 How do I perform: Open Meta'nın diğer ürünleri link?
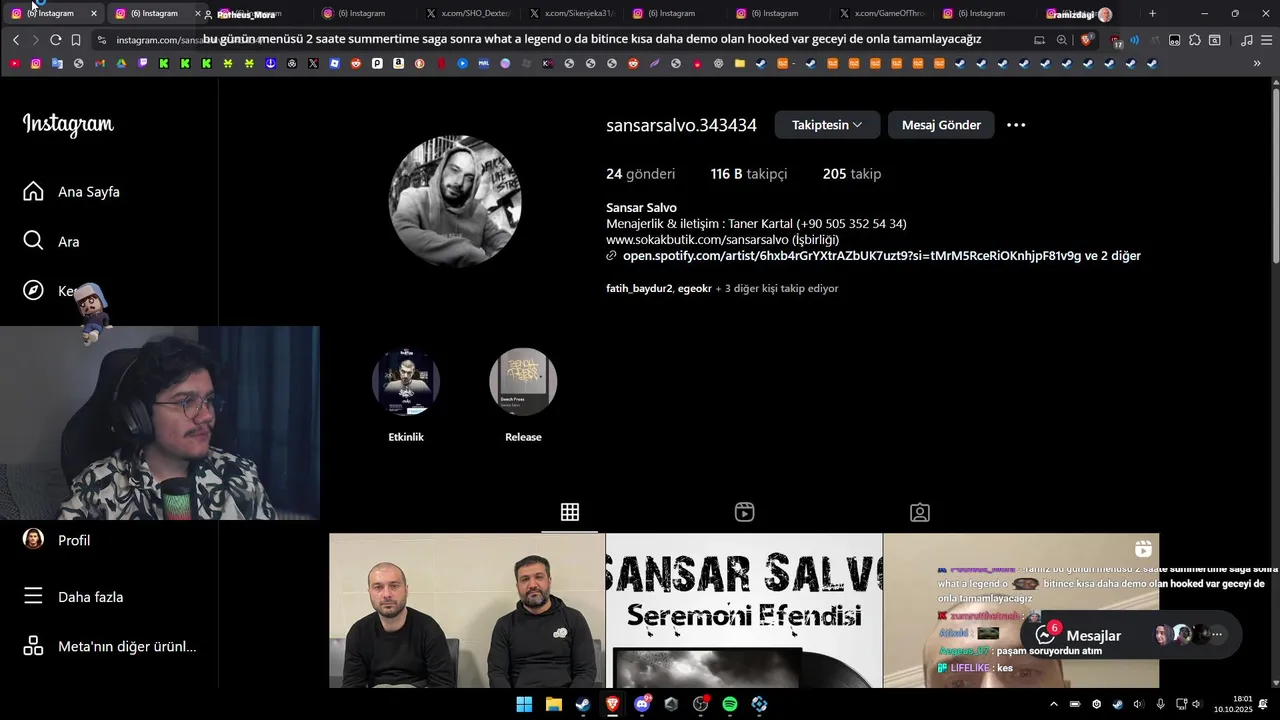click(x=109, y=646)
